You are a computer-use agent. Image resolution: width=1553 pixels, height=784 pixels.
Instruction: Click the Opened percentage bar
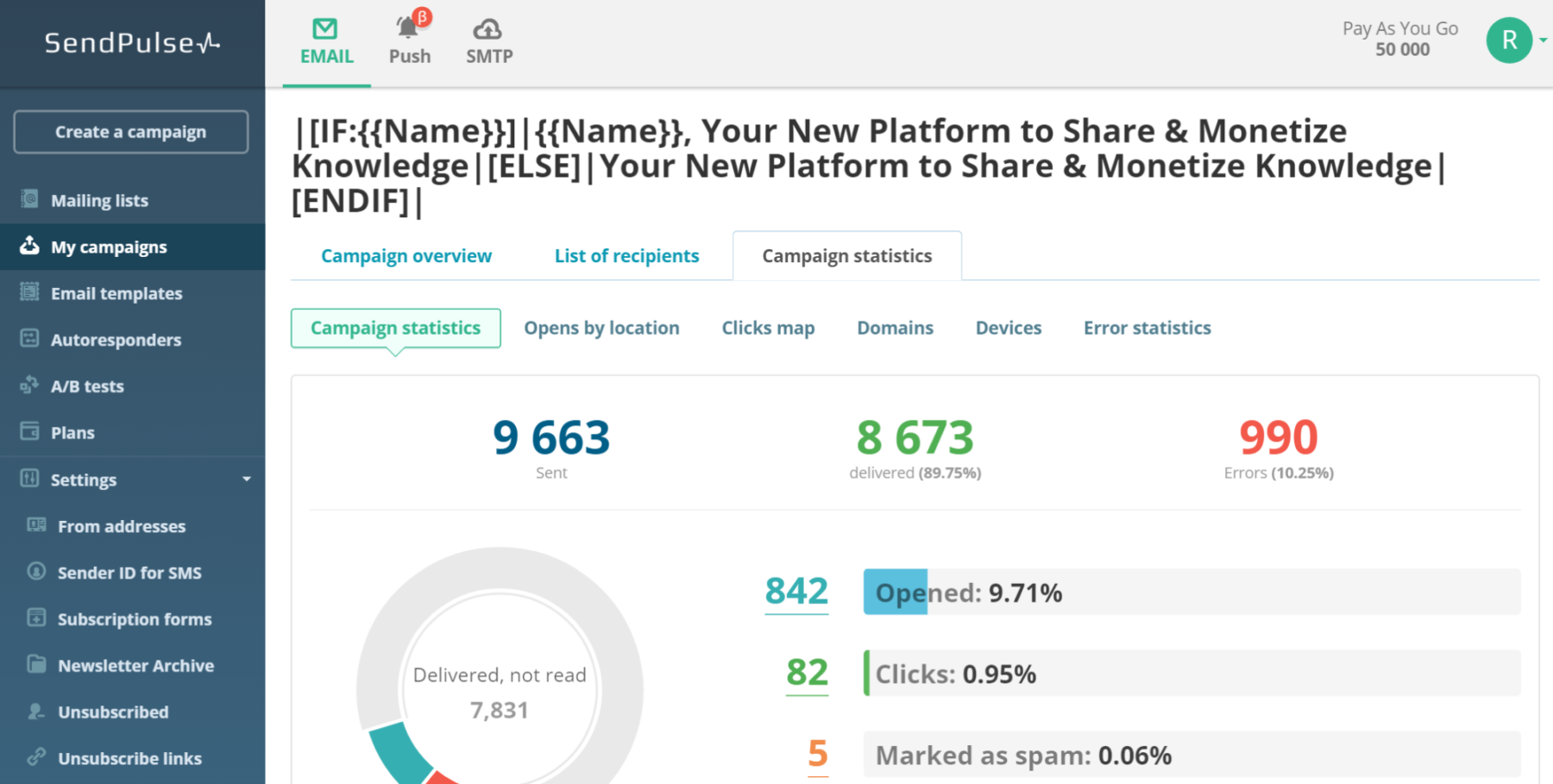(895, 592)
